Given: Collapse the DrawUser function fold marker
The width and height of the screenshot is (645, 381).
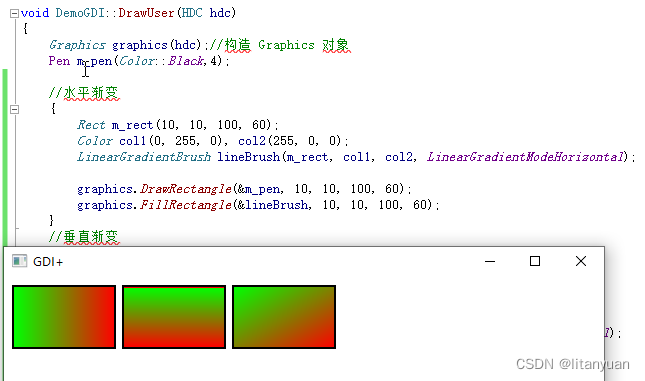Looking at the screenshot, I should point(14,14).
